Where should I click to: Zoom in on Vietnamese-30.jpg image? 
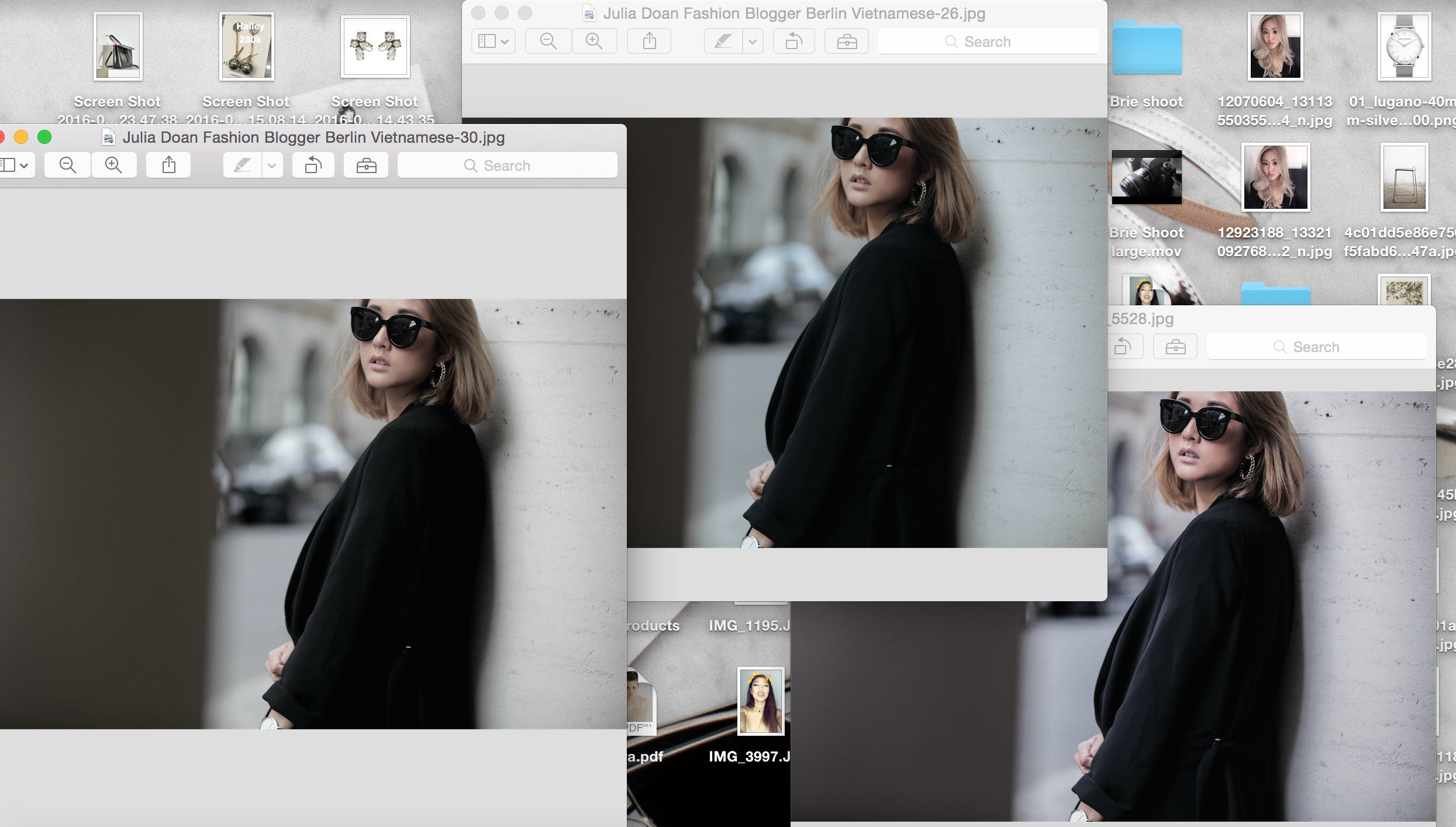point(113,166)
